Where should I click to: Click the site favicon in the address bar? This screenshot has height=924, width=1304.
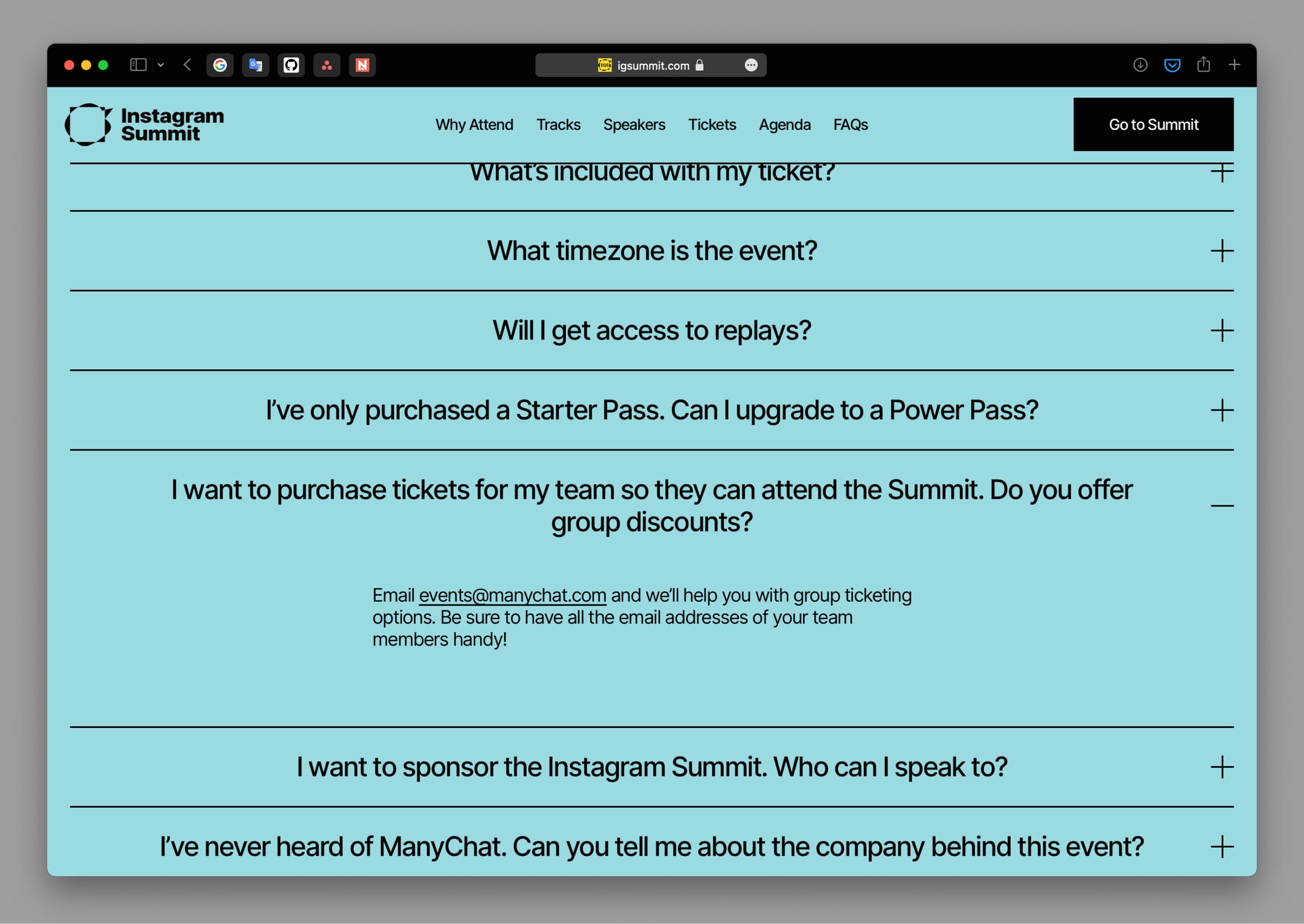point(605,65)
